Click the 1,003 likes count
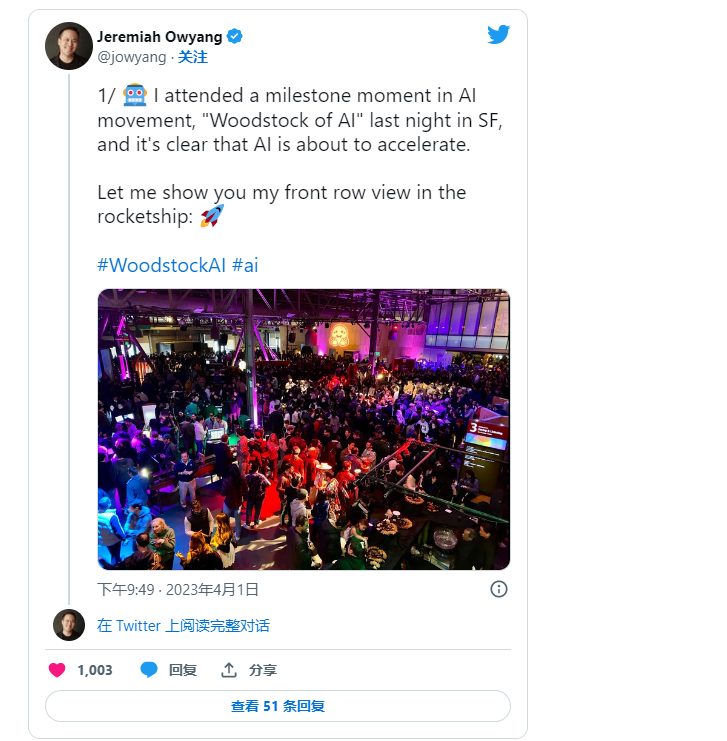Screen dimensions: 727x741 tap(95, 670)
